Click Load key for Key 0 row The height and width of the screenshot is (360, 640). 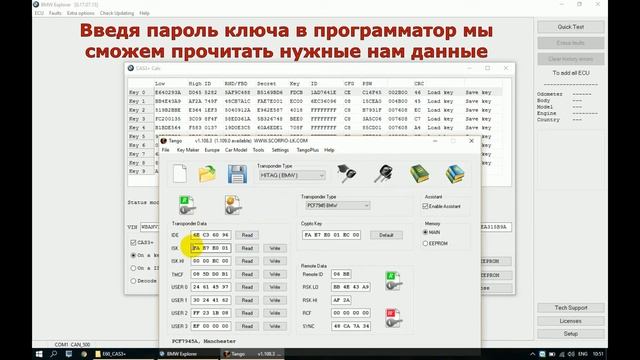pyautogui.click(x=440, y=93)
